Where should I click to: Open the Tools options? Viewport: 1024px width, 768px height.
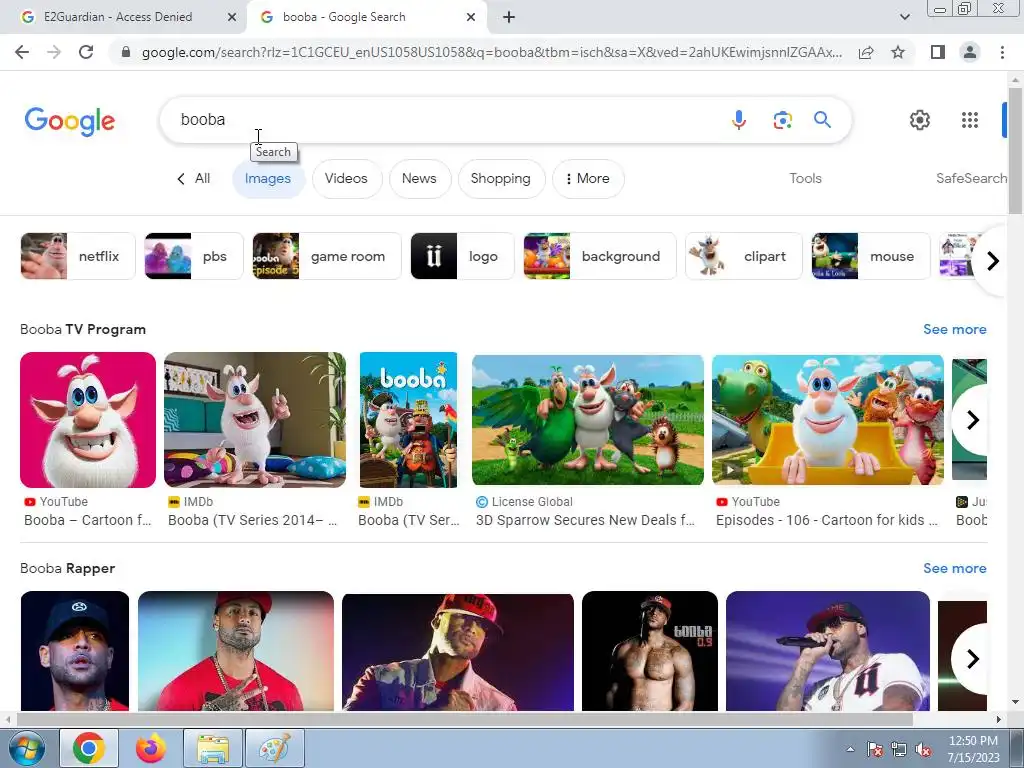(x=805, y=178)
